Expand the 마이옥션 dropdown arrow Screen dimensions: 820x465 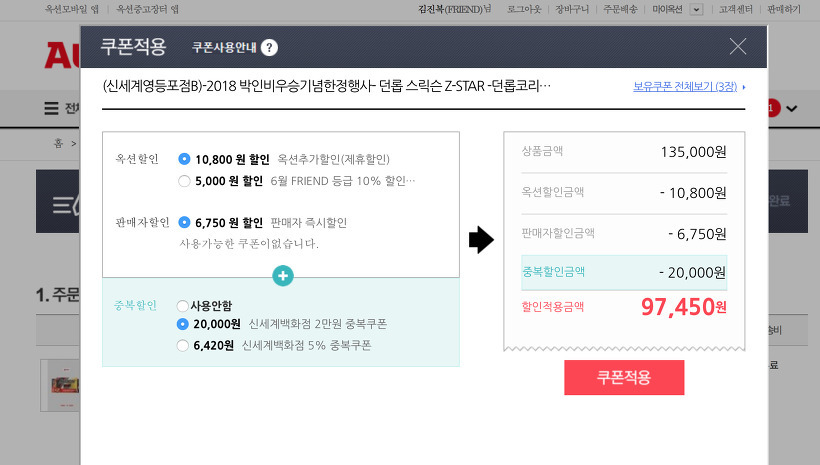pos(696,9)
